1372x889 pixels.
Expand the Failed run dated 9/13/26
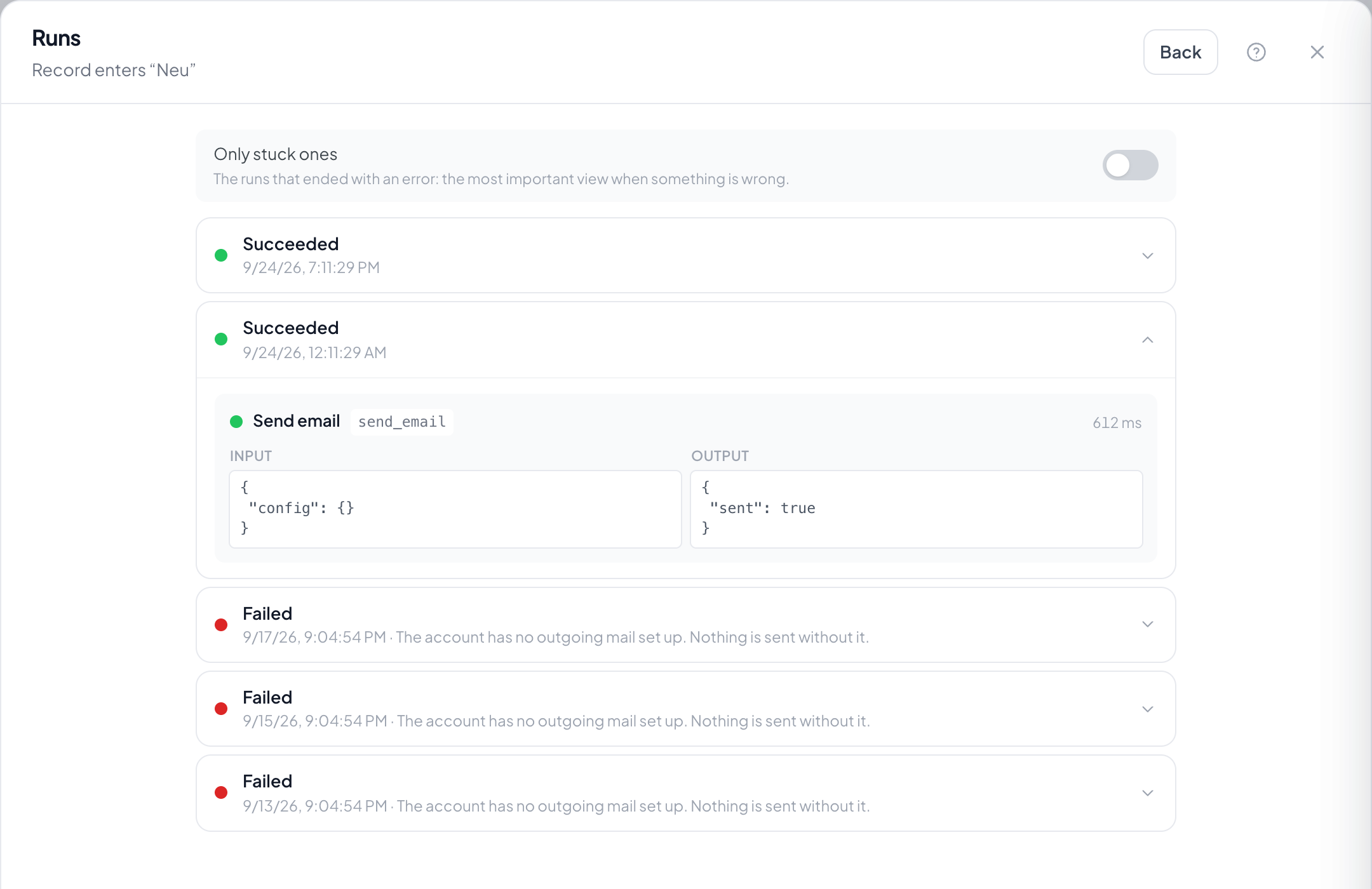coord(685,793)
